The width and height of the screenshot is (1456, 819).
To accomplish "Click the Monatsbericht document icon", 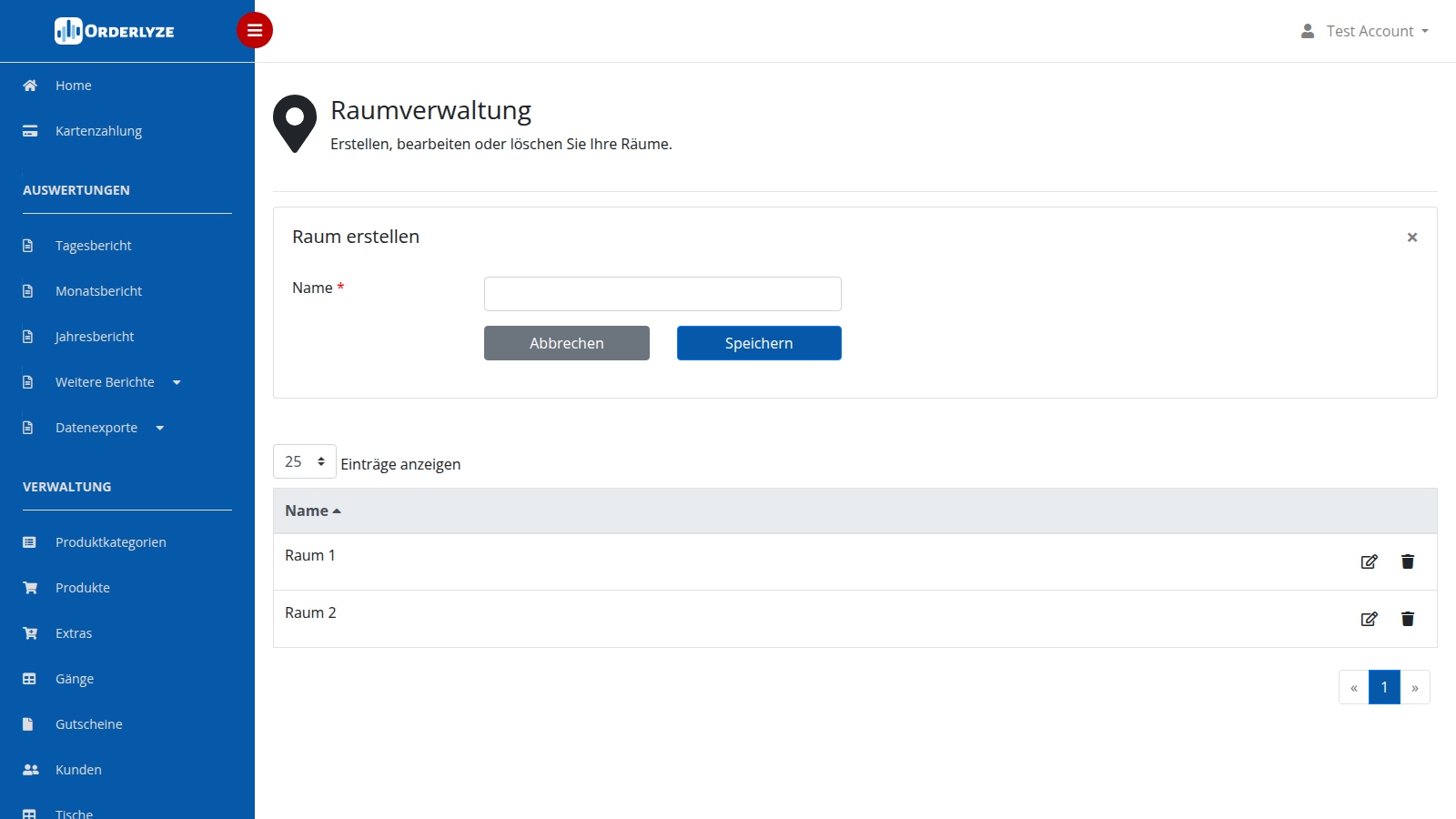I will point(28,291).
